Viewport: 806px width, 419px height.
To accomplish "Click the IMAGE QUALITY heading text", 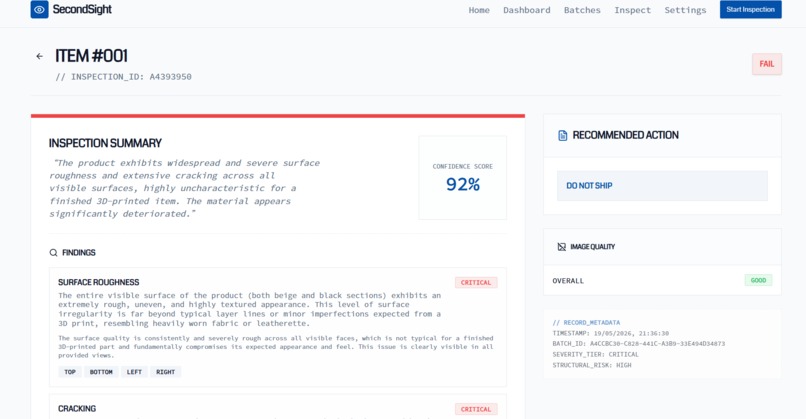I will pos(593,247).
